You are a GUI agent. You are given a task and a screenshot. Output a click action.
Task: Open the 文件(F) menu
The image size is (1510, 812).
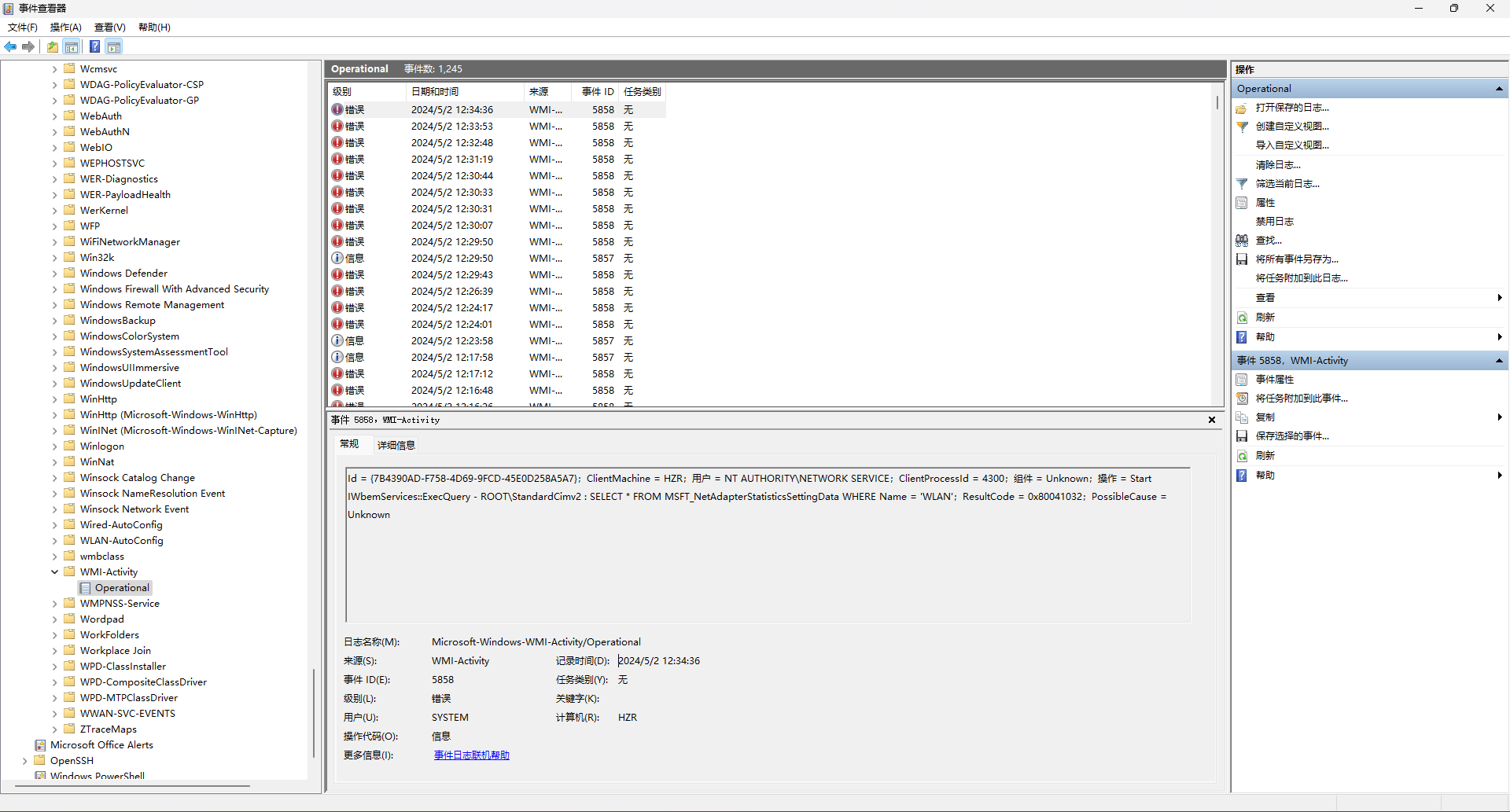(x=23, y=28)
